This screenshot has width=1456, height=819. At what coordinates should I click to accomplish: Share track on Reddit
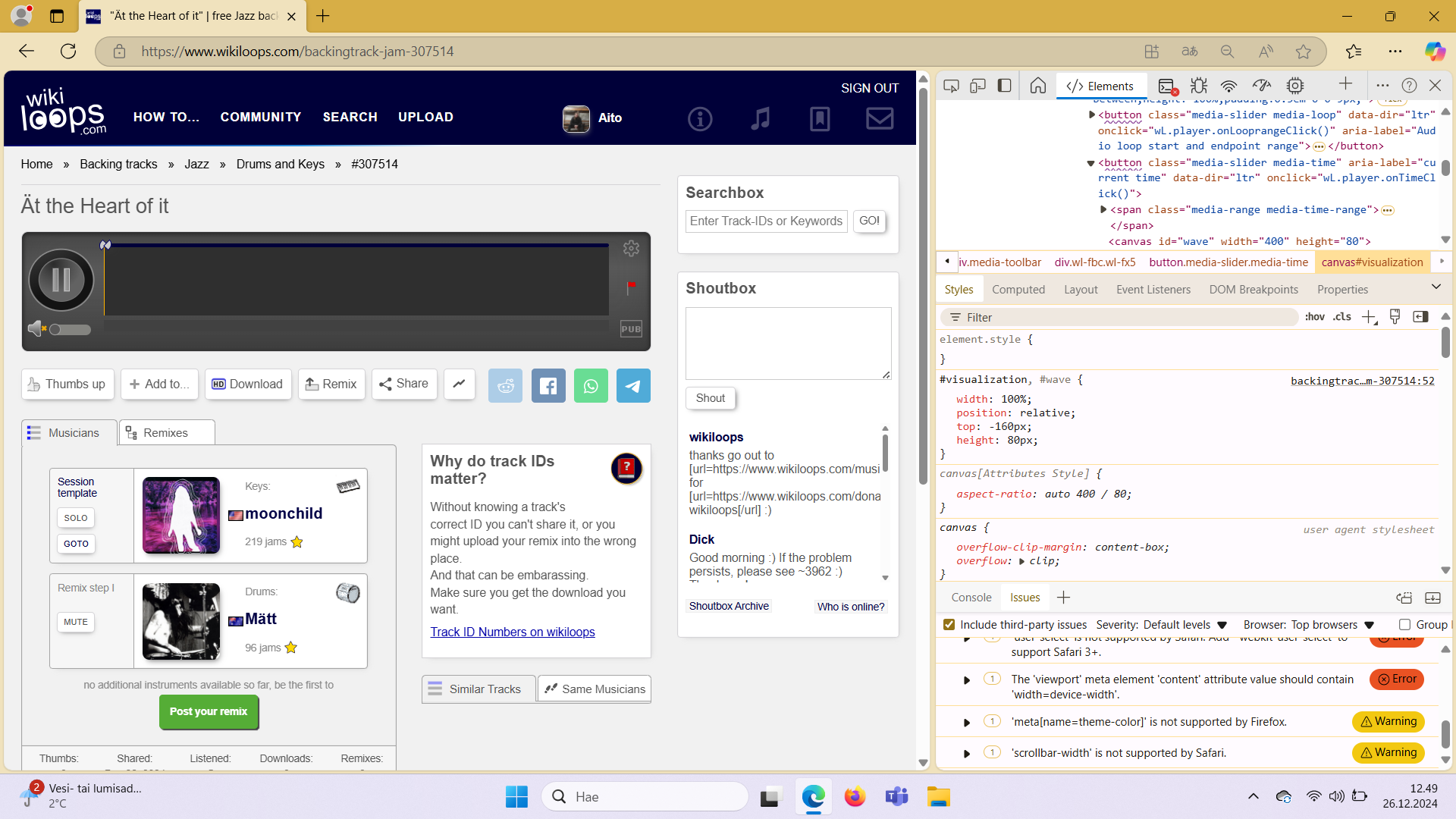[505, 385]
